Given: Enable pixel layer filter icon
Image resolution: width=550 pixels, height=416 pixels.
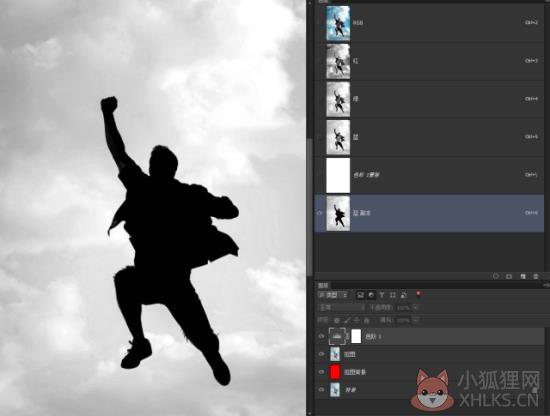Looking at the screenshot, I should (x=360, y=295).
